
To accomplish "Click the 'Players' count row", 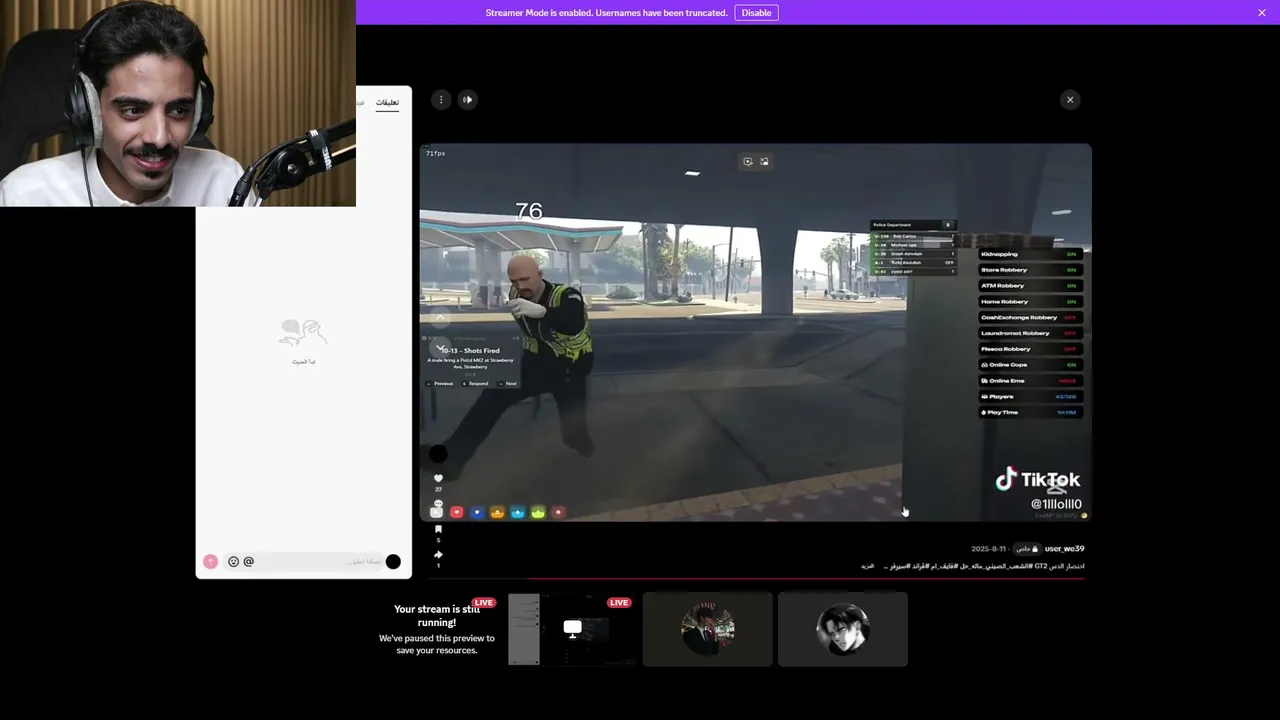I will point(1031,397).
